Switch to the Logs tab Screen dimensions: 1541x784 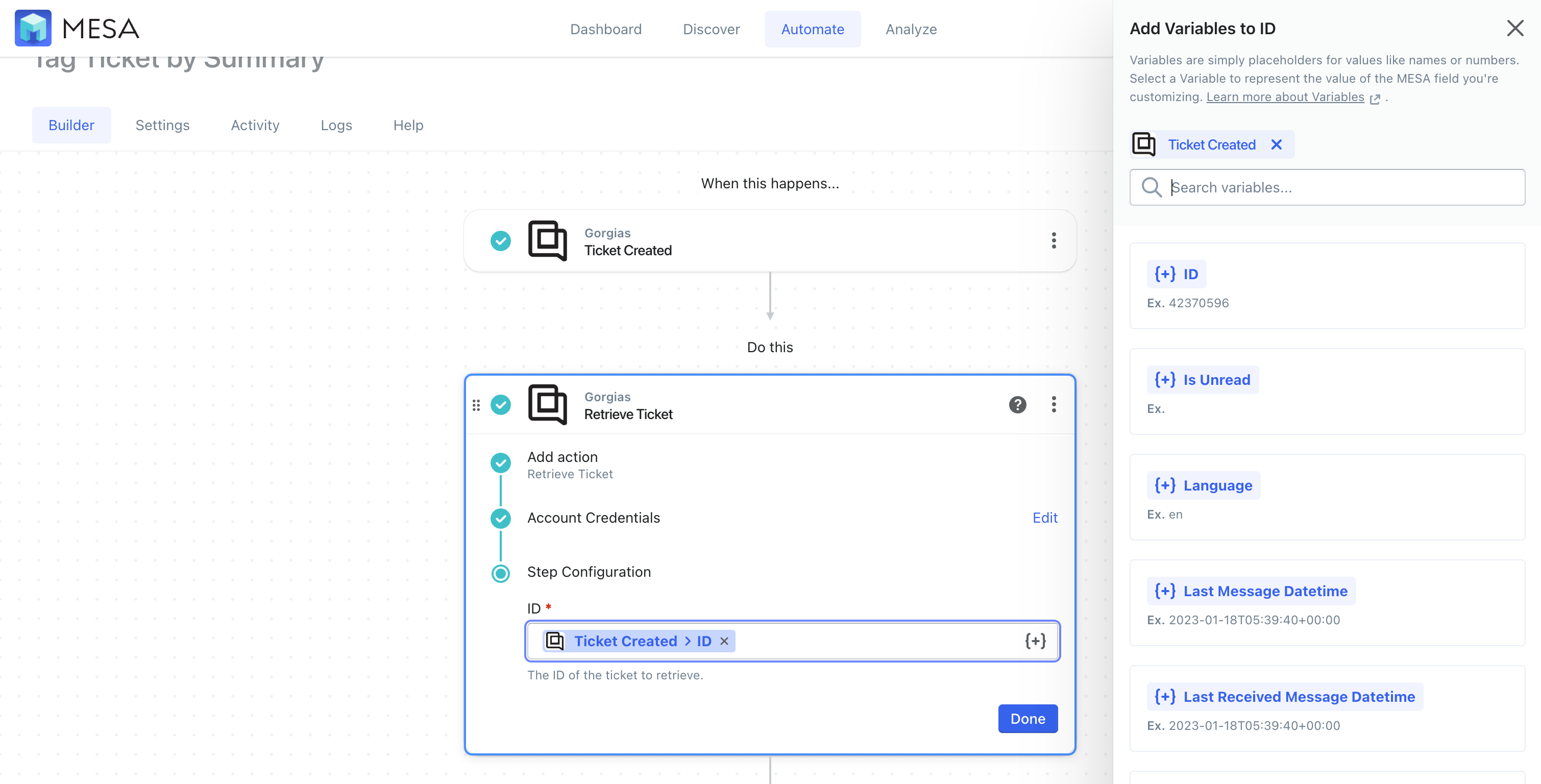336,125
